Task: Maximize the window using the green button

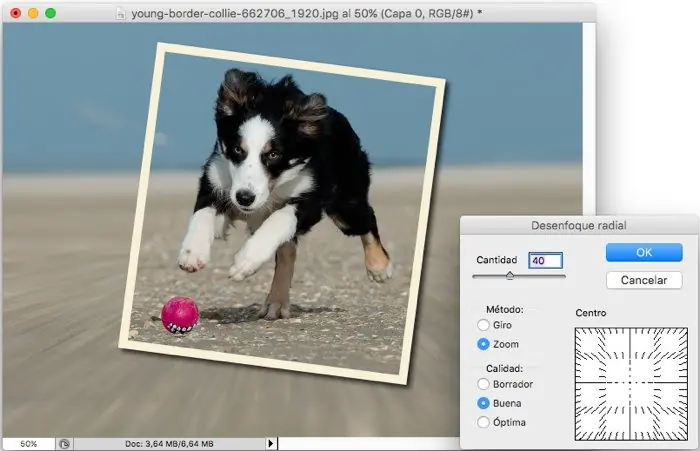Action: (50, 13)
